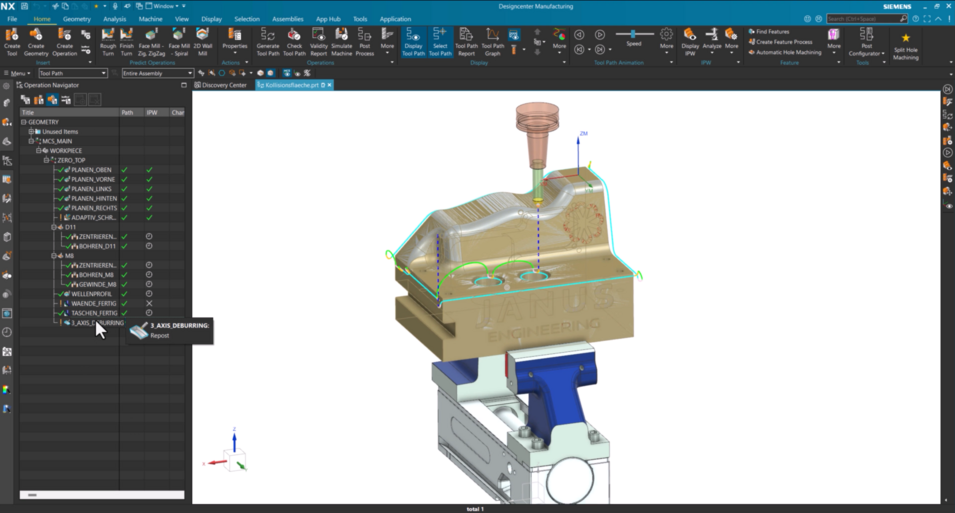Click the Analyze IPW icon
The height and width of the screenshot is (513, 955).
pos(711,40)
